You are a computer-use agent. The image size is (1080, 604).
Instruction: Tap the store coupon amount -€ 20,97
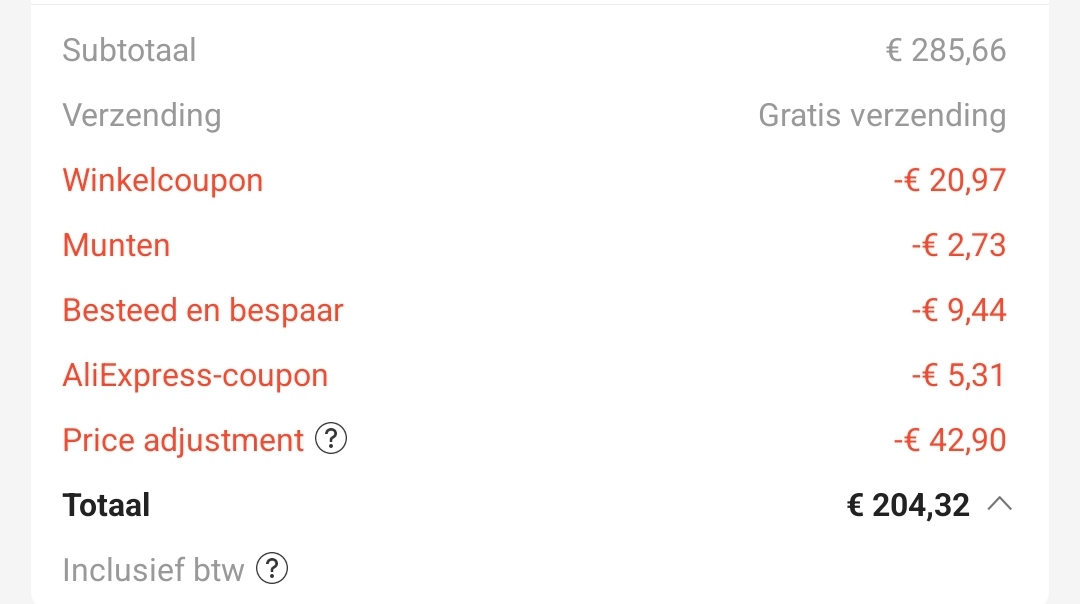coord(950,180)
